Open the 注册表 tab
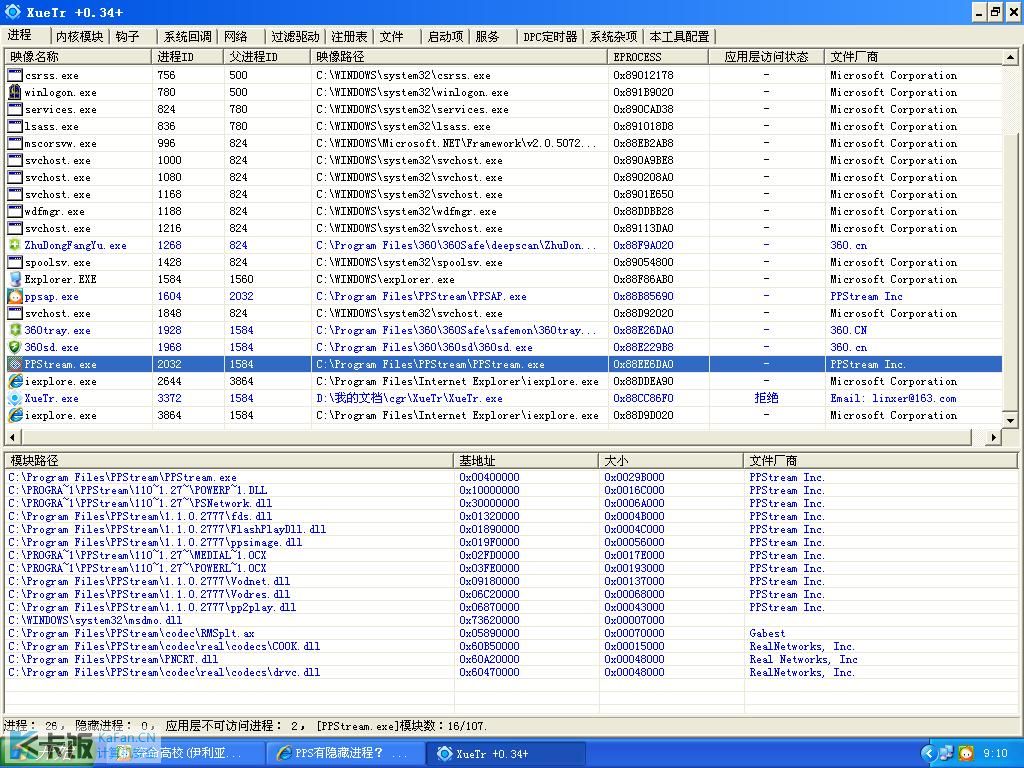The width and height of the screenshot is (1024, 768). click(x=349, y=37)
